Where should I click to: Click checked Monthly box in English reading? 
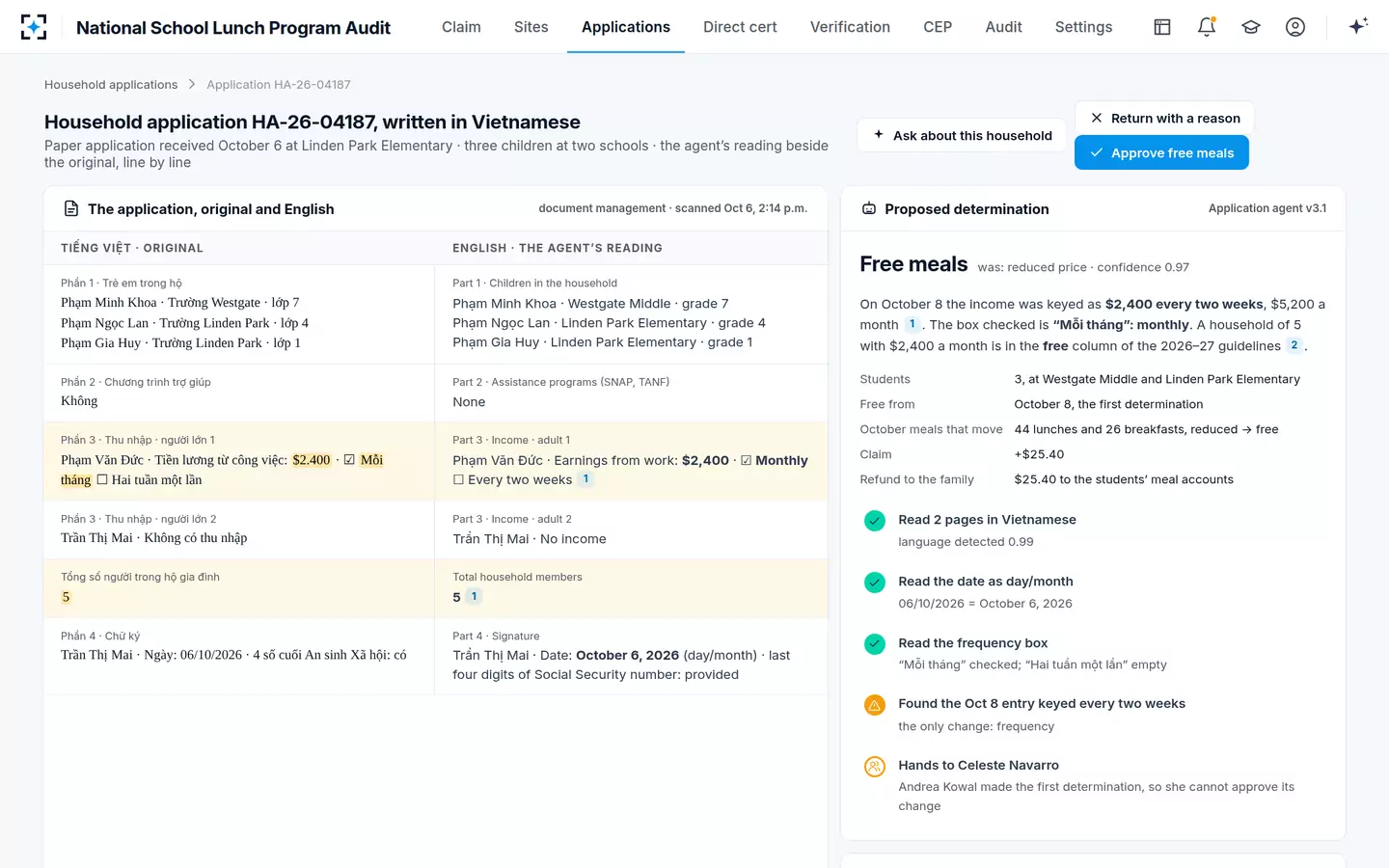tap(746, 461)
